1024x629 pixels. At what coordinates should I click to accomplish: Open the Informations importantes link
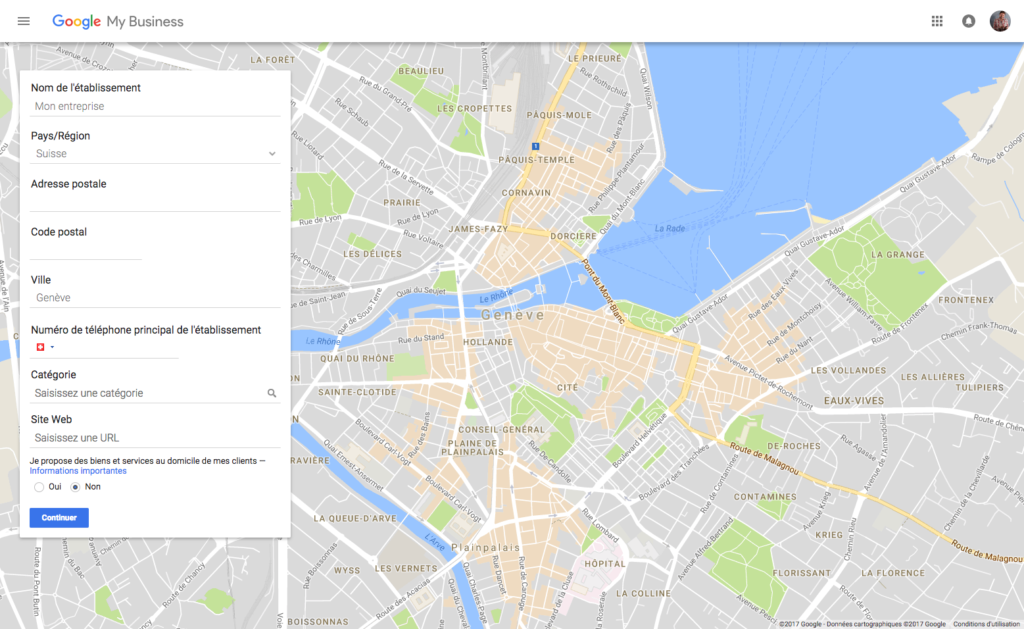78,471
